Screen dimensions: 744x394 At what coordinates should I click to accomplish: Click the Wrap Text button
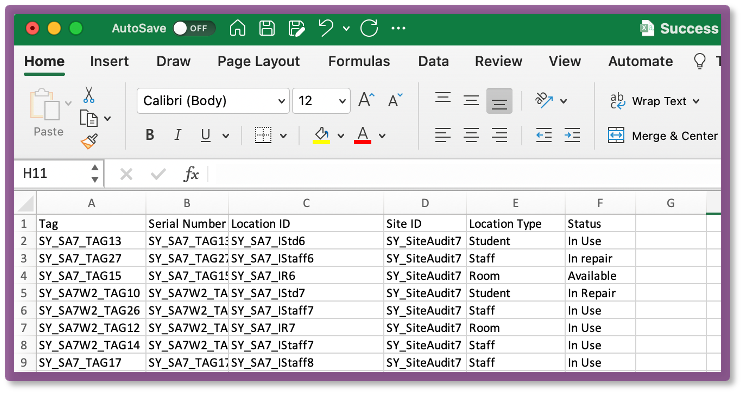click(648, 101)
